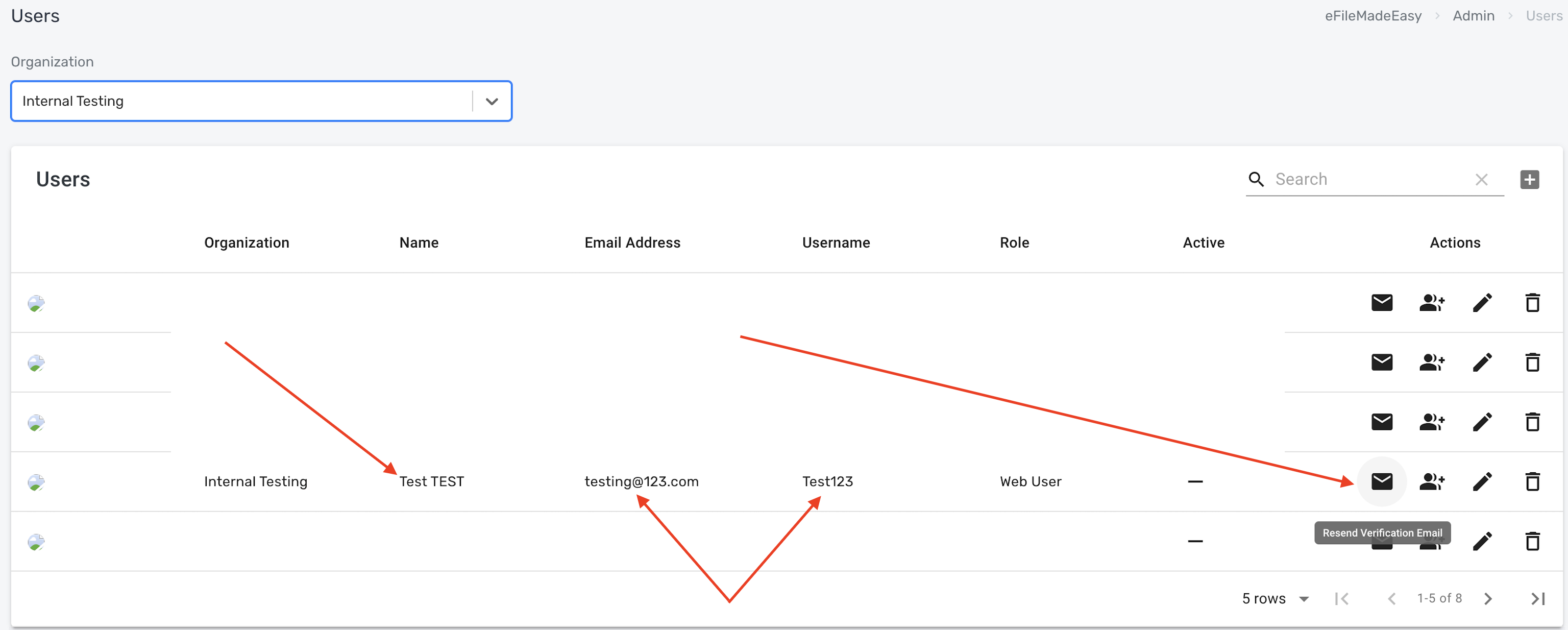The width and height of the screenshot is (1568, 630).
Task: Jump to last page of users
Action: 1537,598
